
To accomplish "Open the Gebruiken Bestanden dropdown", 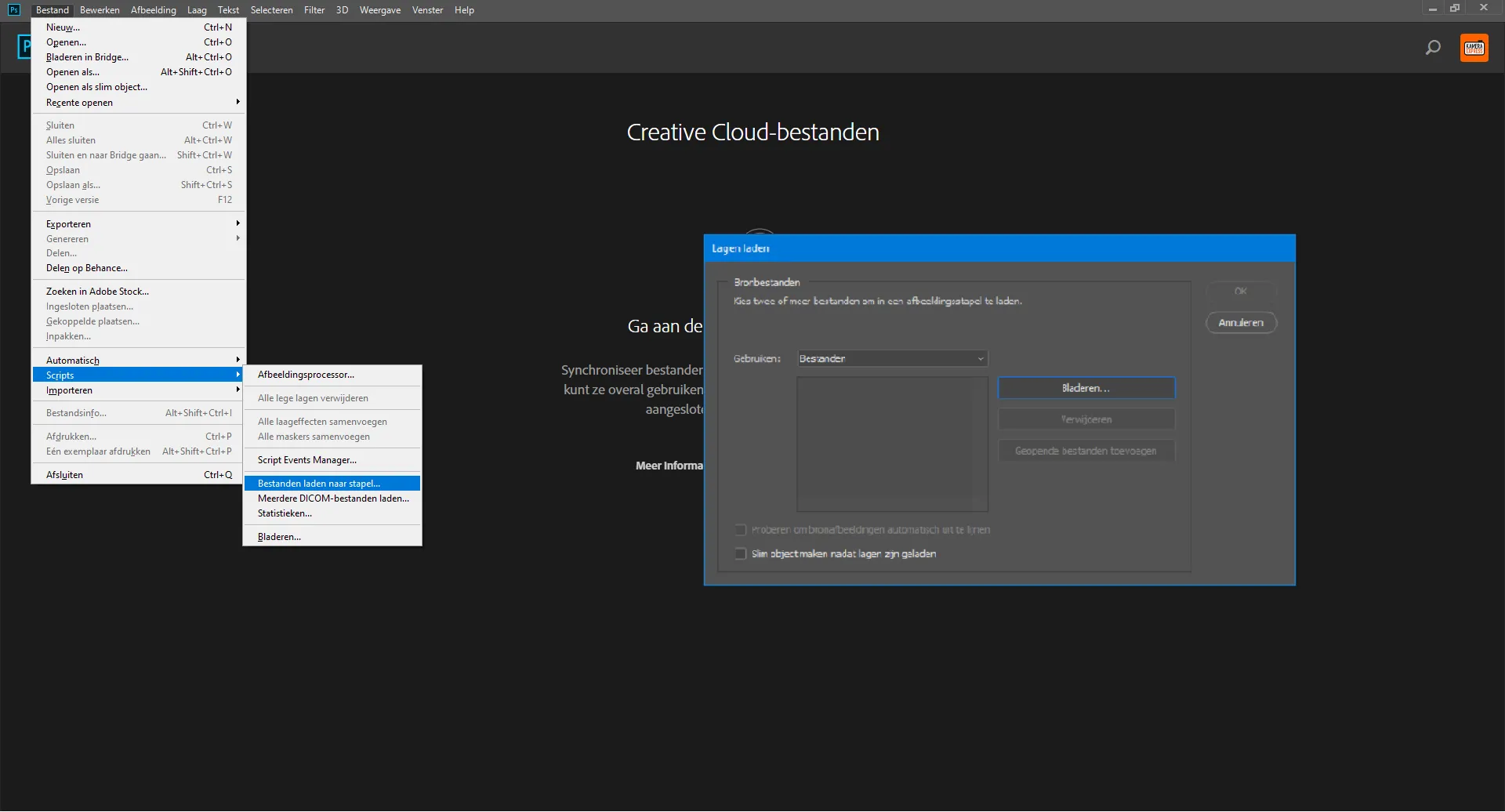I will click(x=892, y=359).
